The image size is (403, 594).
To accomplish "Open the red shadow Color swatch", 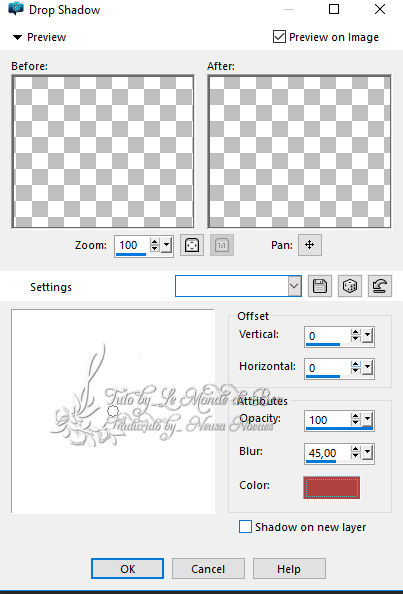I will [331, 487].
